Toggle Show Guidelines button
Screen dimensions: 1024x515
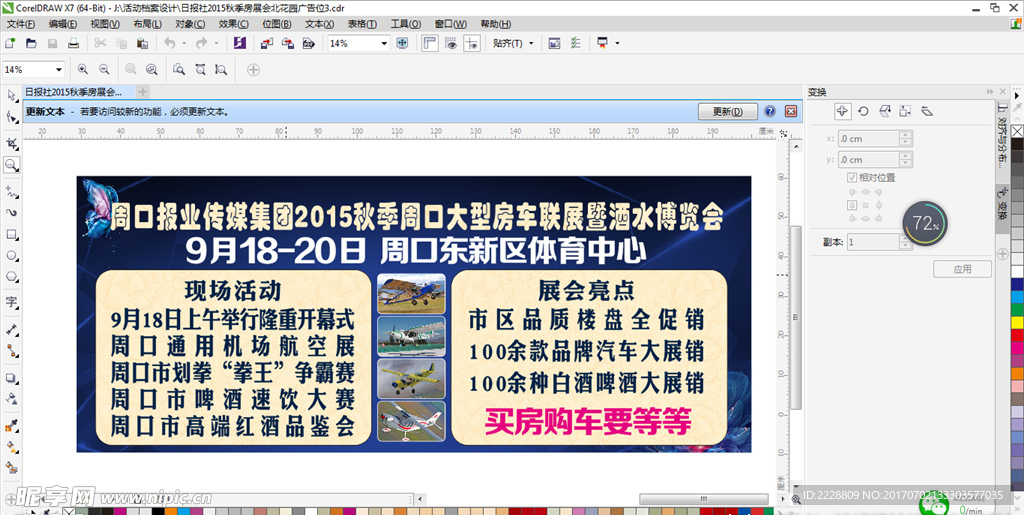tap(472, 43)
